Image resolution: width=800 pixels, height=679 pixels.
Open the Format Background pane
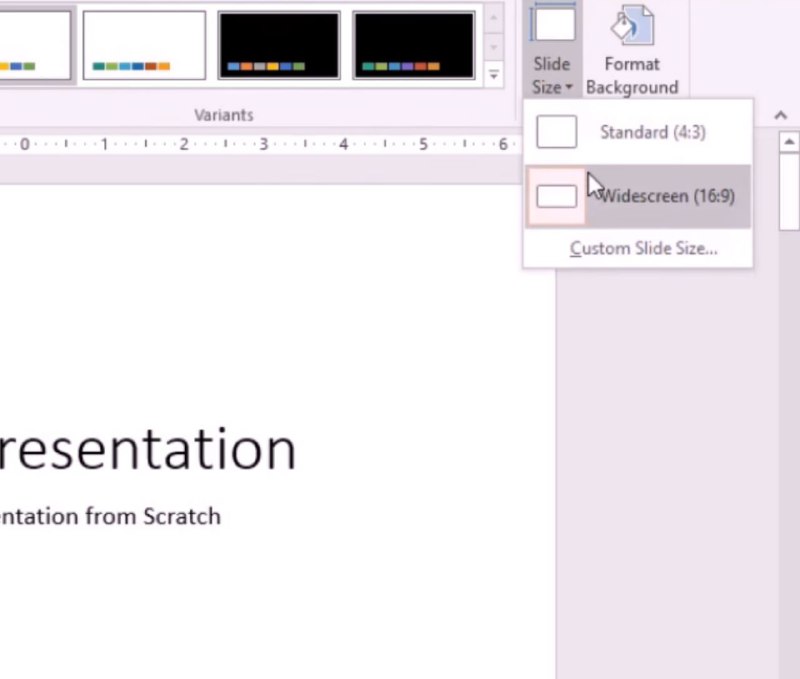point(631,50)
